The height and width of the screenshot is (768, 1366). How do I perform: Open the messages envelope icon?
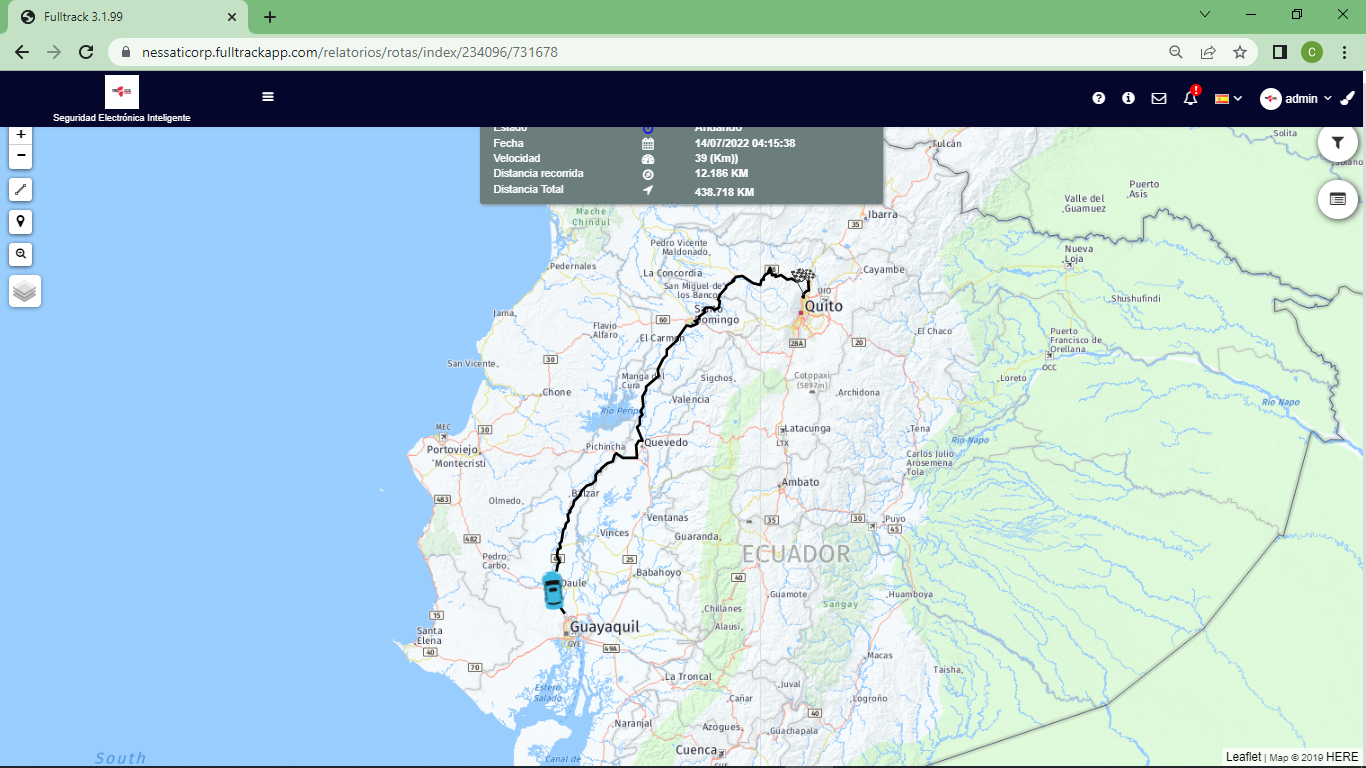tap(1159, 98)
